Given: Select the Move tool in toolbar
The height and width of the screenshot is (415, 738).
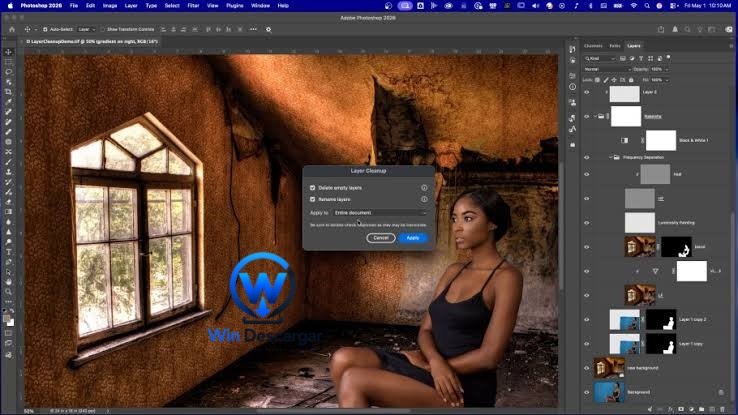Looking at the screenshot, I should [8, 52].
